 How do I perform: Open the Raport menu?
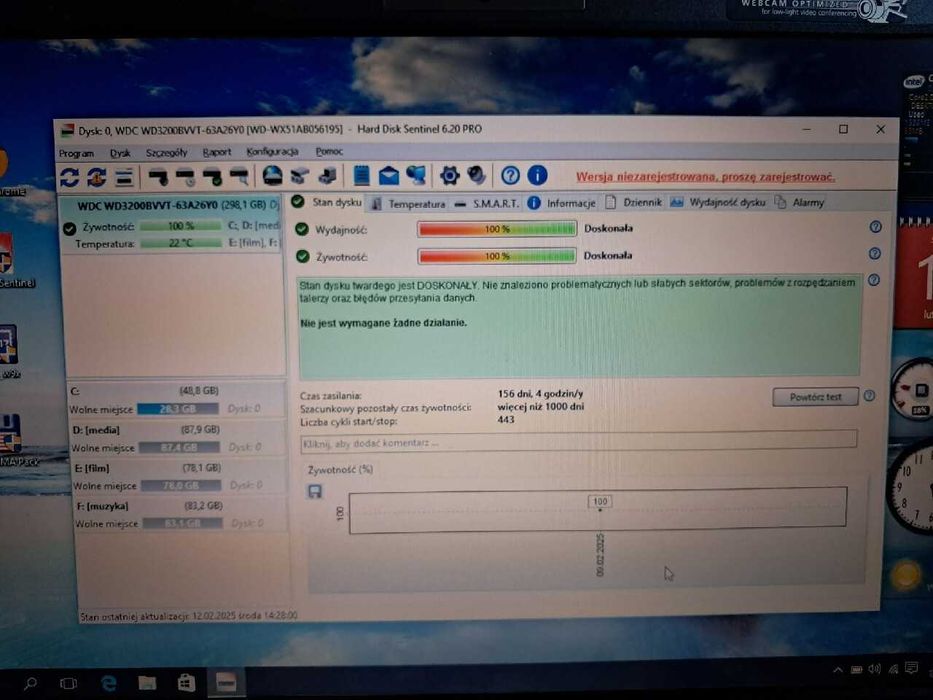tap(217, 152)
